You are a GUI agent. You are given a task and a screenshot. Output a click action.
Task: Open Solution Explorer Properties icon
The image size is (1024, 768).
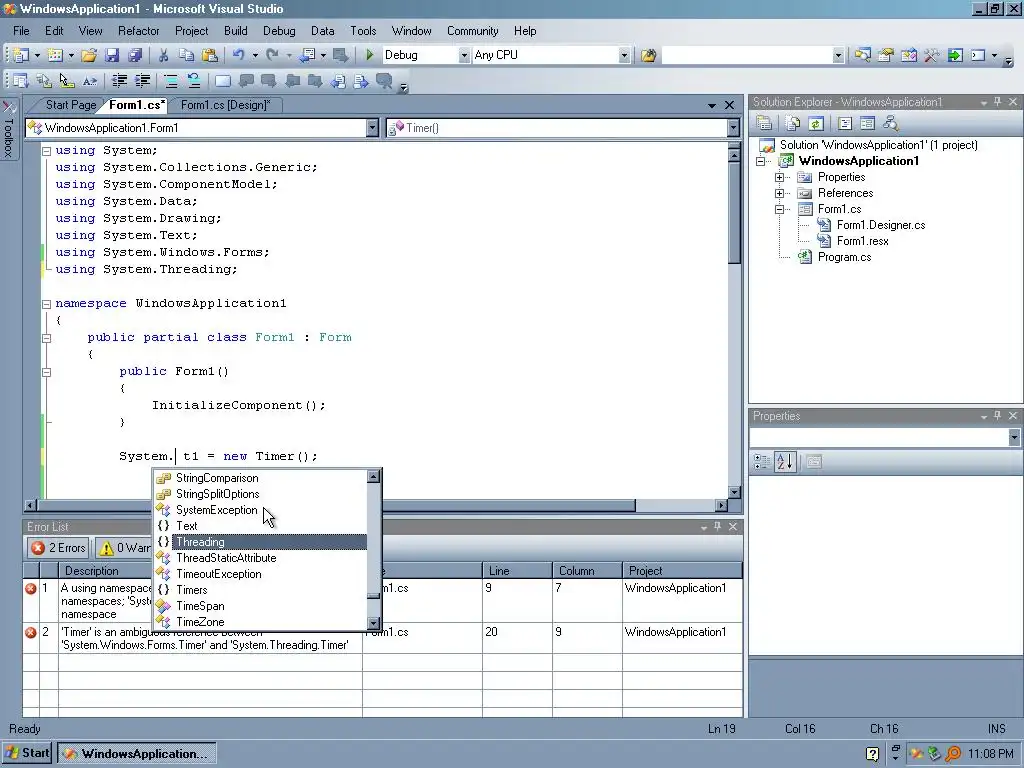pyautogui.click(x=764, y=123)
